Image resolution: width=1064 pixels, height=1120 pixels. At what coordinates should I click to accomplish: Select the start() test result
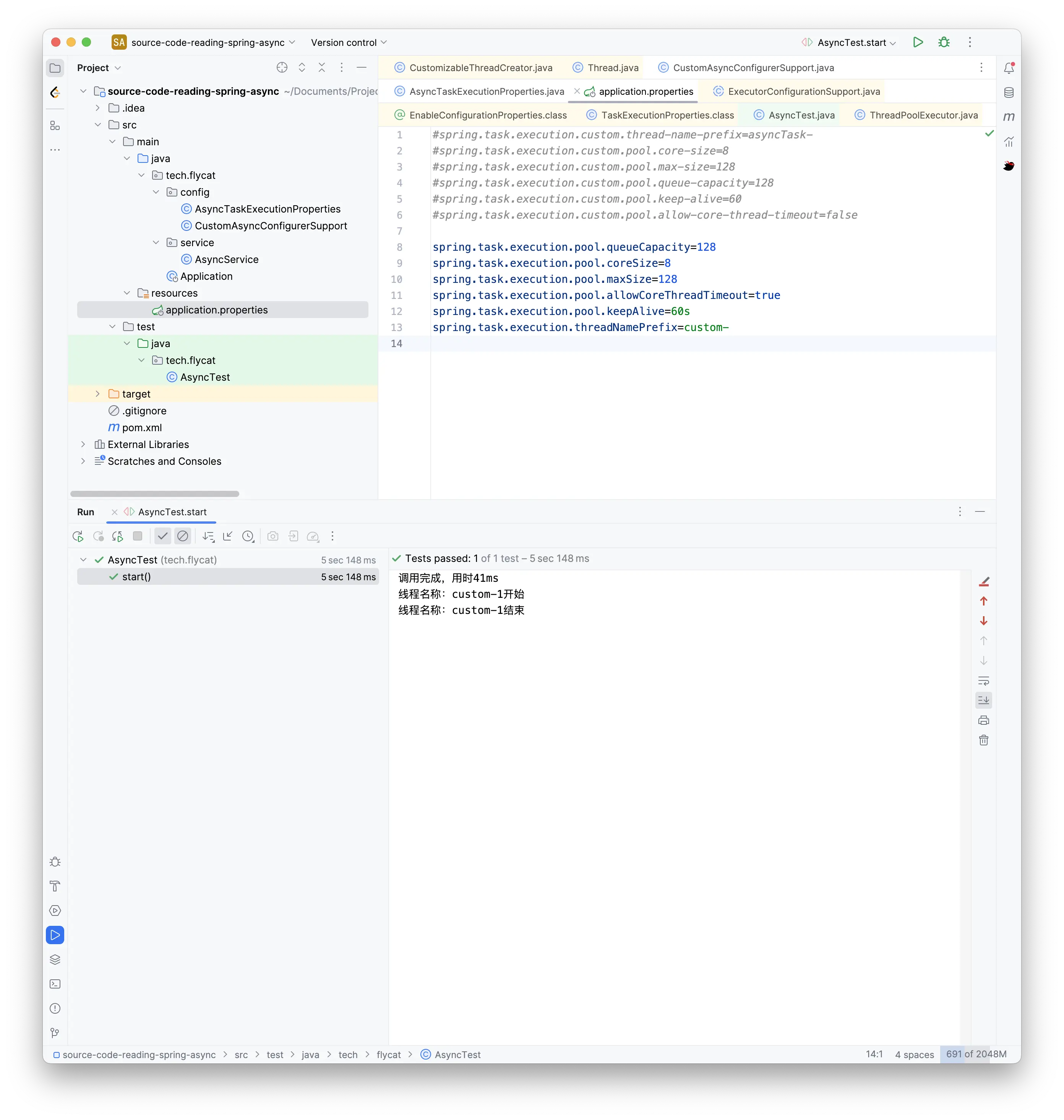[228, 577]
